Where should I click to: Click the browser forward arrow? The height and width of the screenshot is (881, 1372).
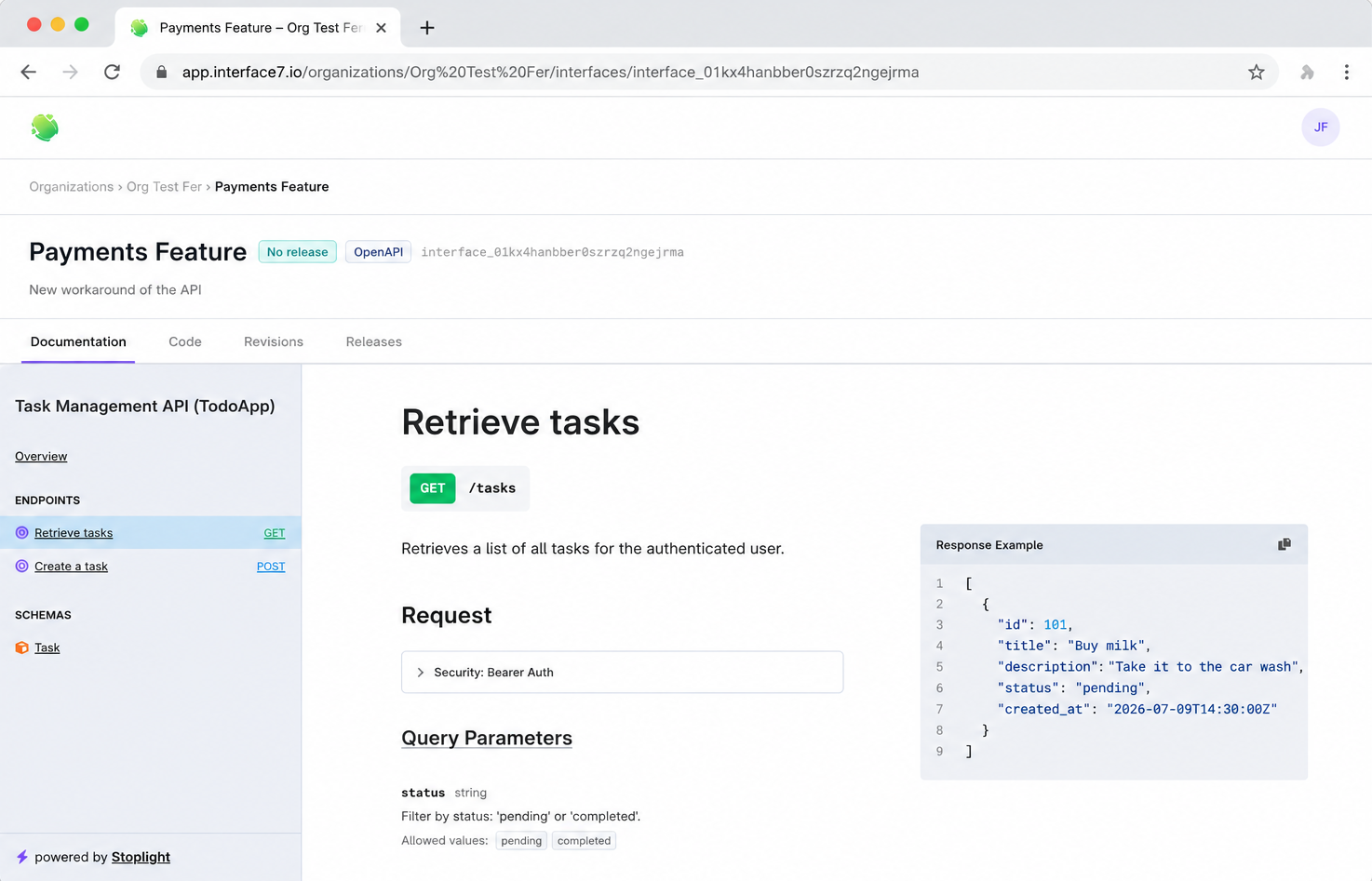[71, 72]
